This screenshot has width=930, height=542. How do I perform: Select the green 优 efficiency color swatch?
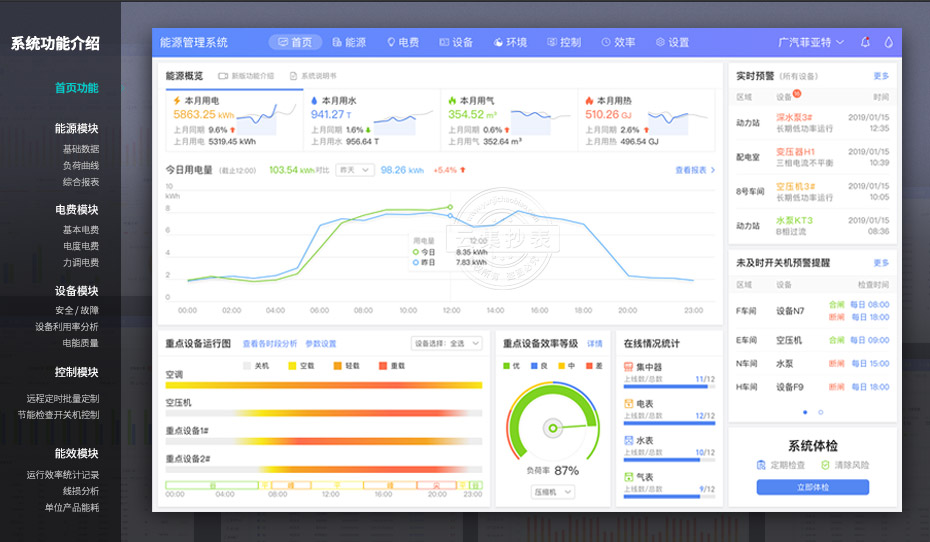(507, 366)
